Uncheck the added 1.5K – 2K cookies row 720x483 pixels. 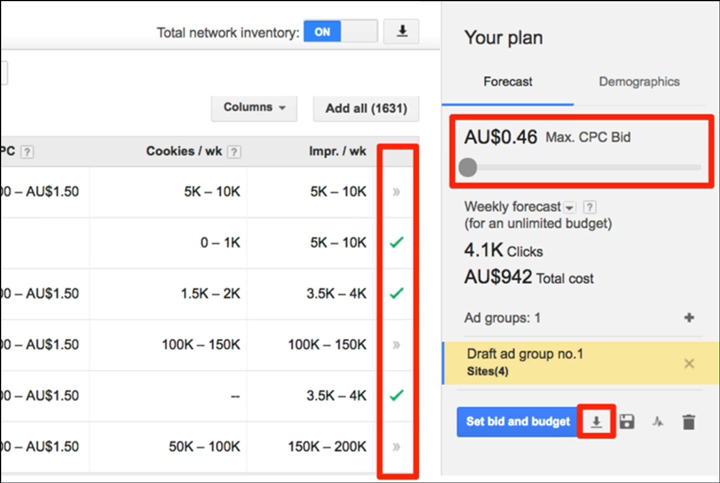396,293
